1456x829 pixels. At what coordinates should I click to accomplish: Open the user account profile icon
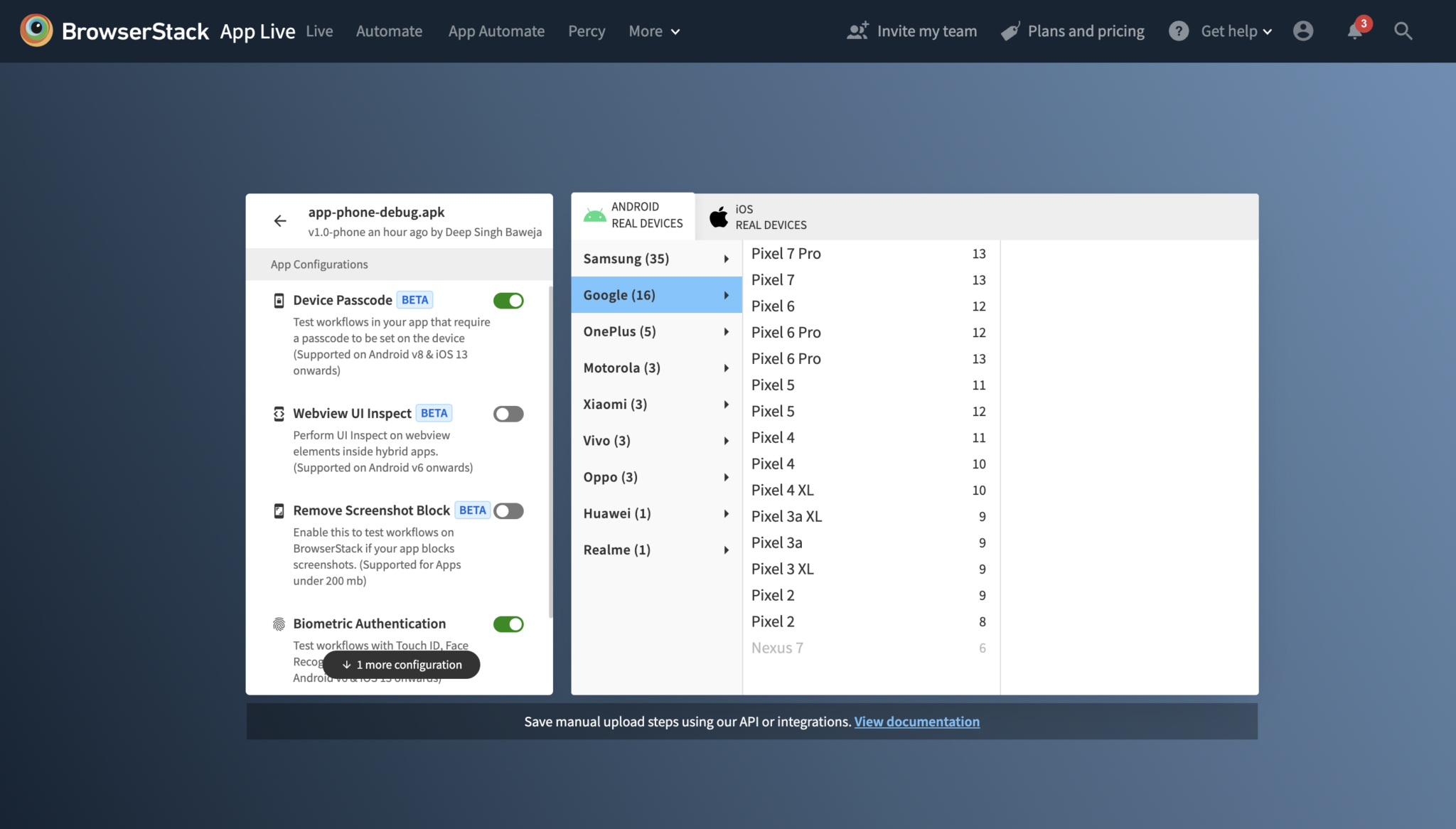[1304, 31]
